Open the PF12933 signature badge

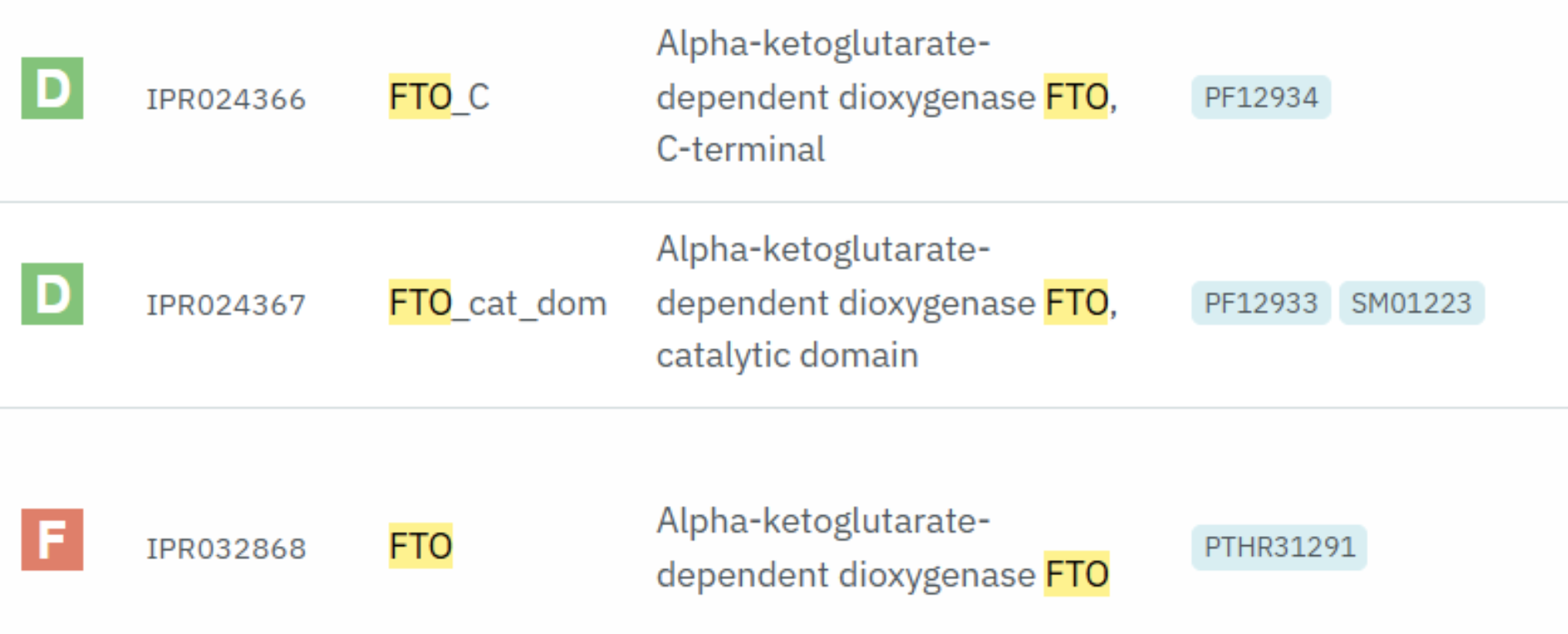[x=1261, y=303]
